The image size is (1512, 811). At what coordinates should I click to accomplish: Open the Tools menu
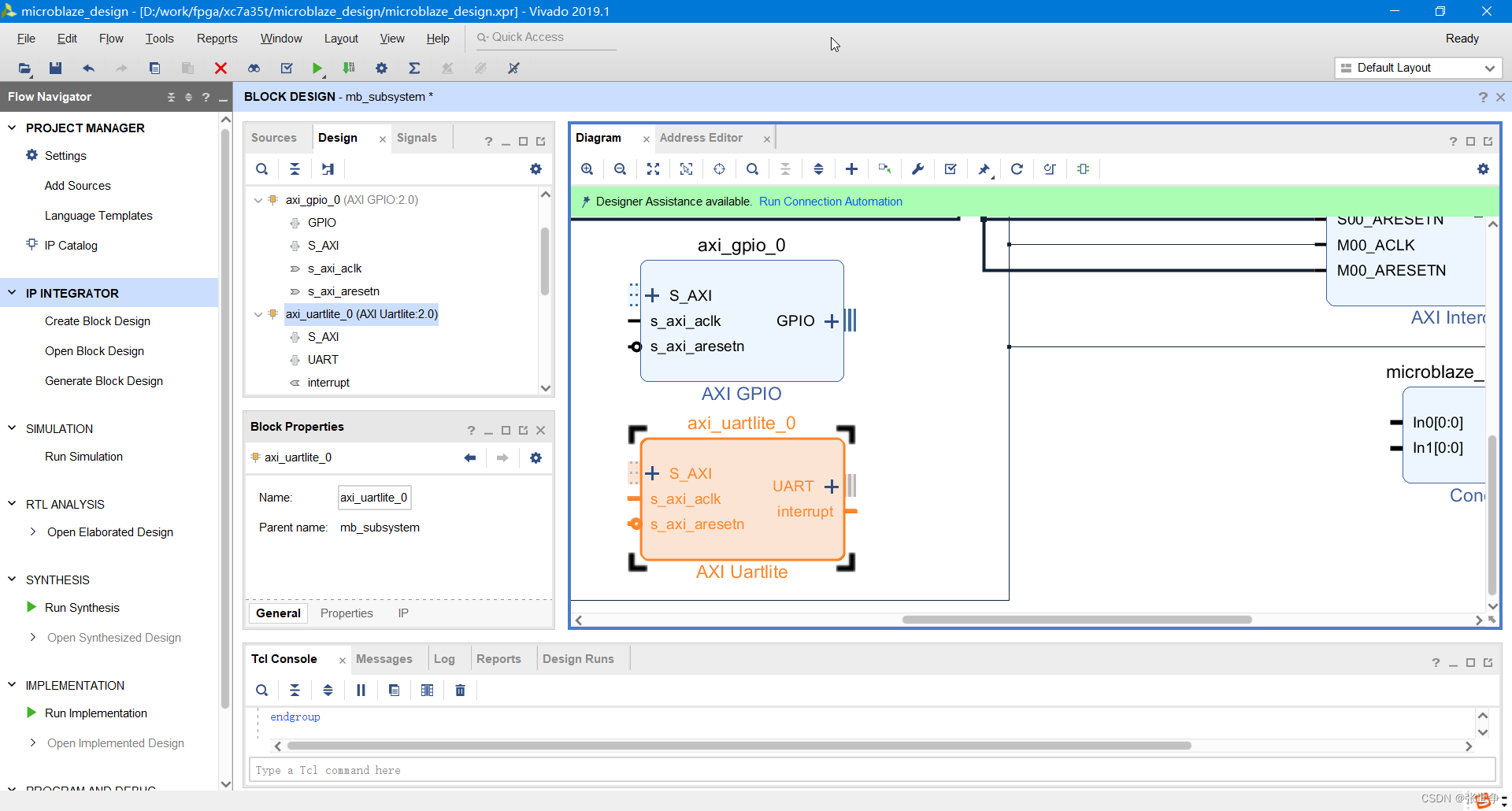(x=159, y=39)
